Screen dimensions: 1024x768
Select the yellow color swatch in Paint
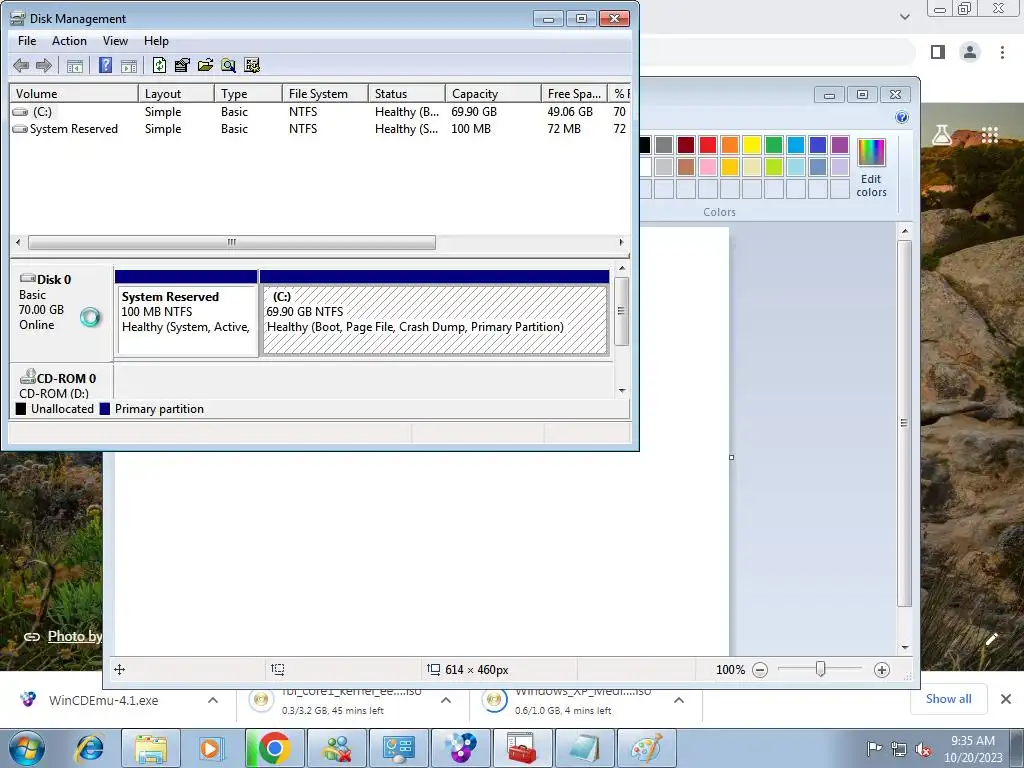point(752,145)
